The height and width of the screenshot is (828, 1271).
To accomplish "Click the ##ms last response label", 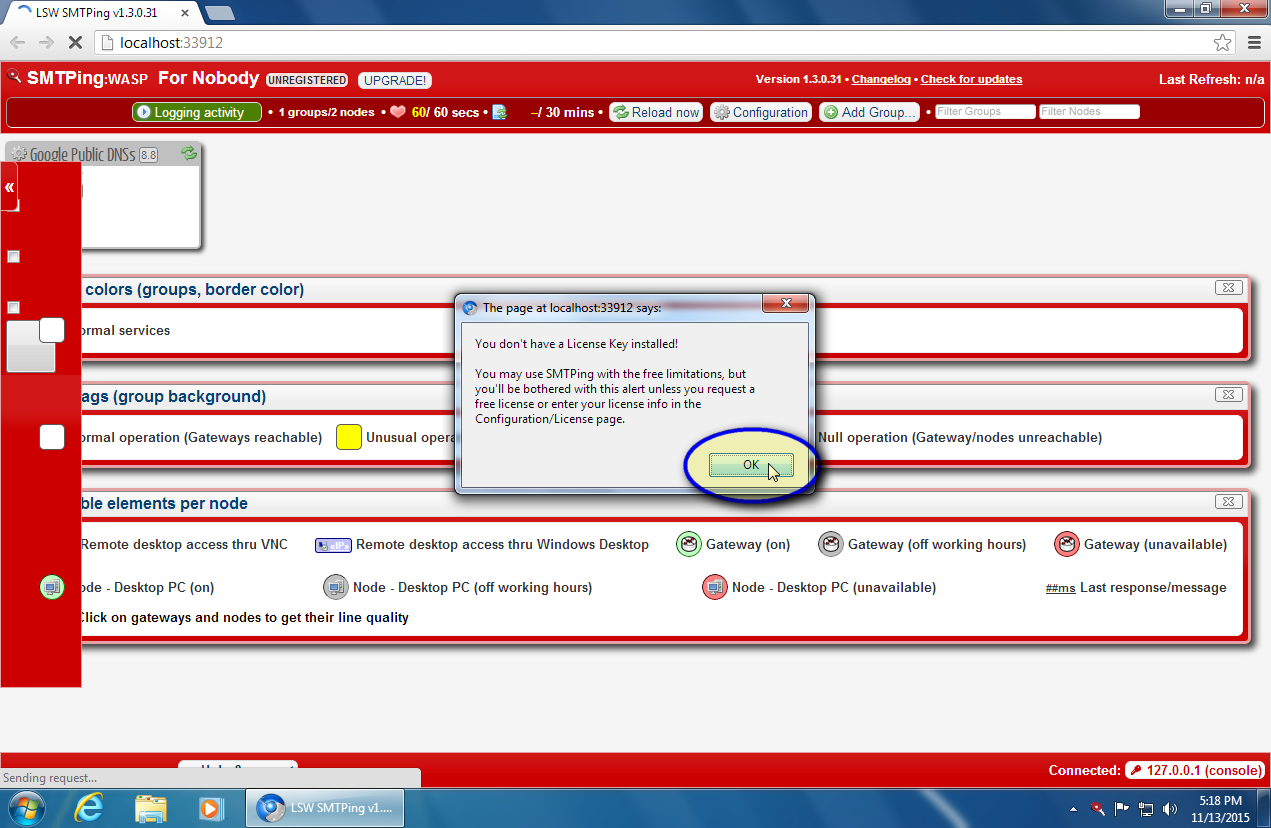I will pyautogui.click(x=1060, y=588).
